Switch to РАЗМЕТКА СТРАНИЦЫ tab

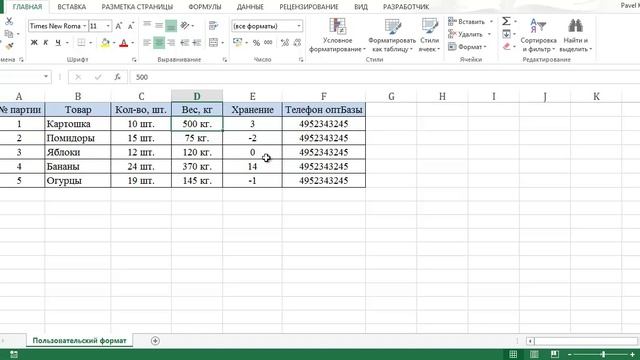[x=137, y=7]
